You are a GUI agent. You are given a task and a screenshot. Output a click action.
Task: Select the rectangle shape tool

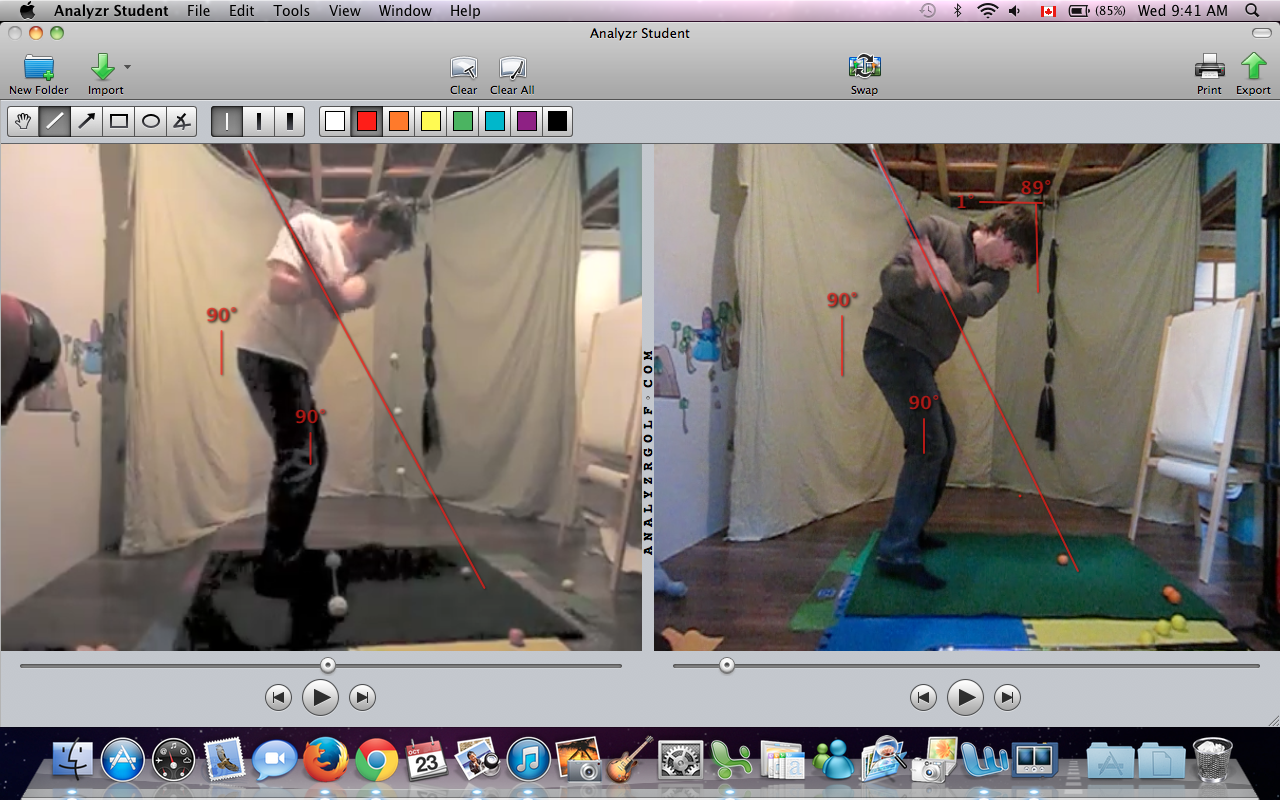tap(119, 122)
